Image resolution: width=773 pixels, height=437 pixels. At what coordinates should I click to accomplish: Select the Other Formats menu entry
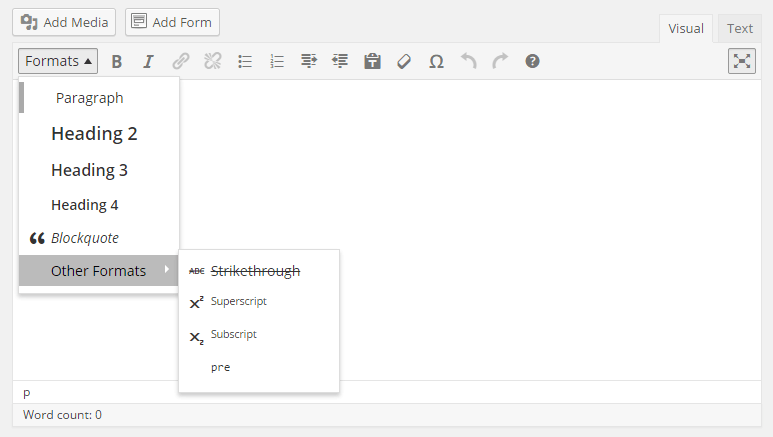99,271
